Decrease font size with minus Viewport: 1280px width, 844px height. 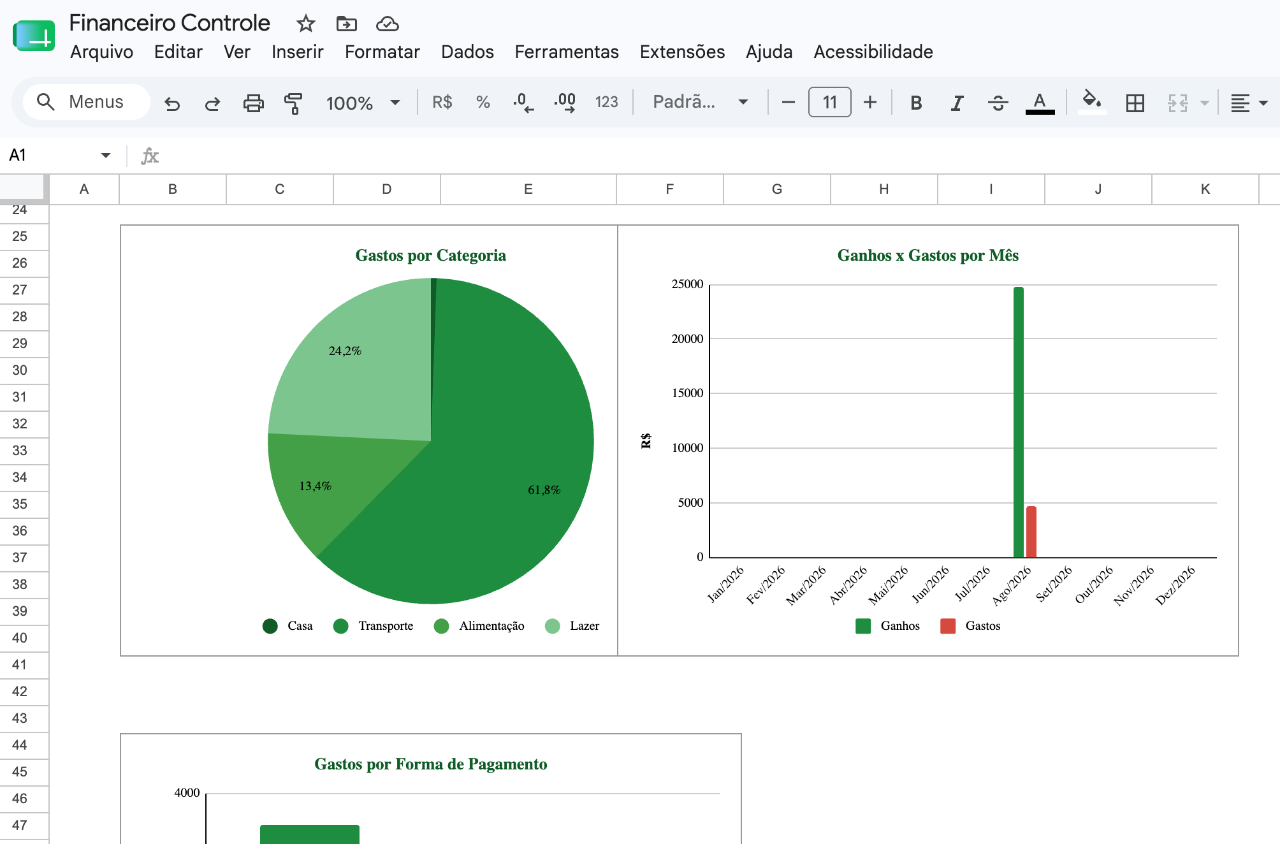(x=788, y=102)
